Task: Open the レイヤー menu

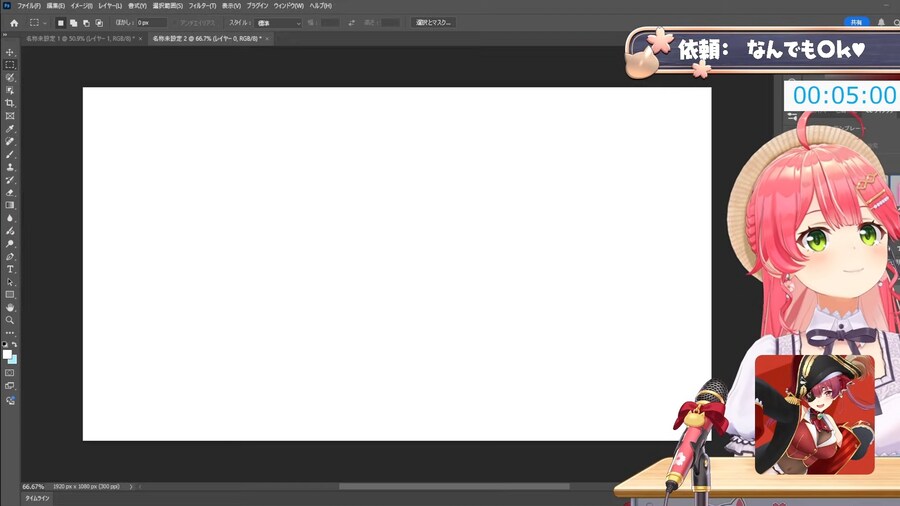Action: (x=110, y=6)
